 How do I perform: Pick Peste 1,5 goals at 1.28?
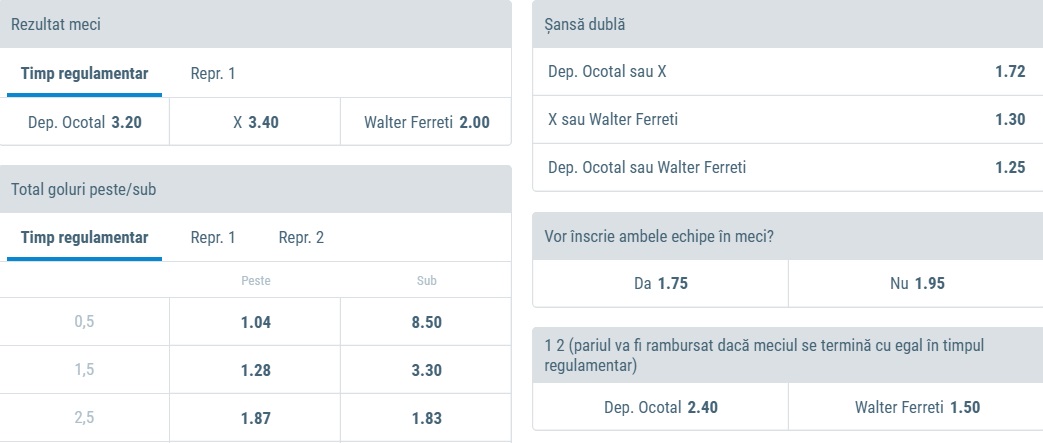pos(255,371)
